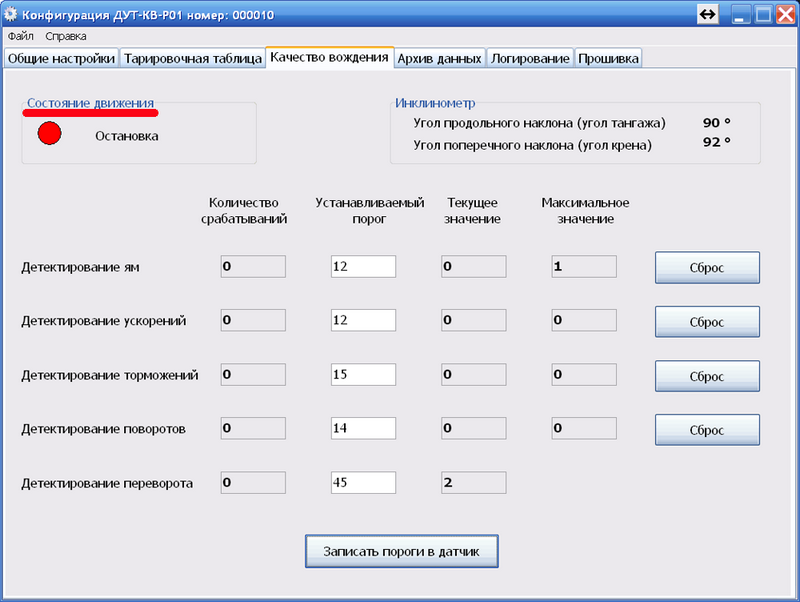Switch to Общие настройки tab
The height and width of the screenshot is (602, 800).
click(61, 58)
